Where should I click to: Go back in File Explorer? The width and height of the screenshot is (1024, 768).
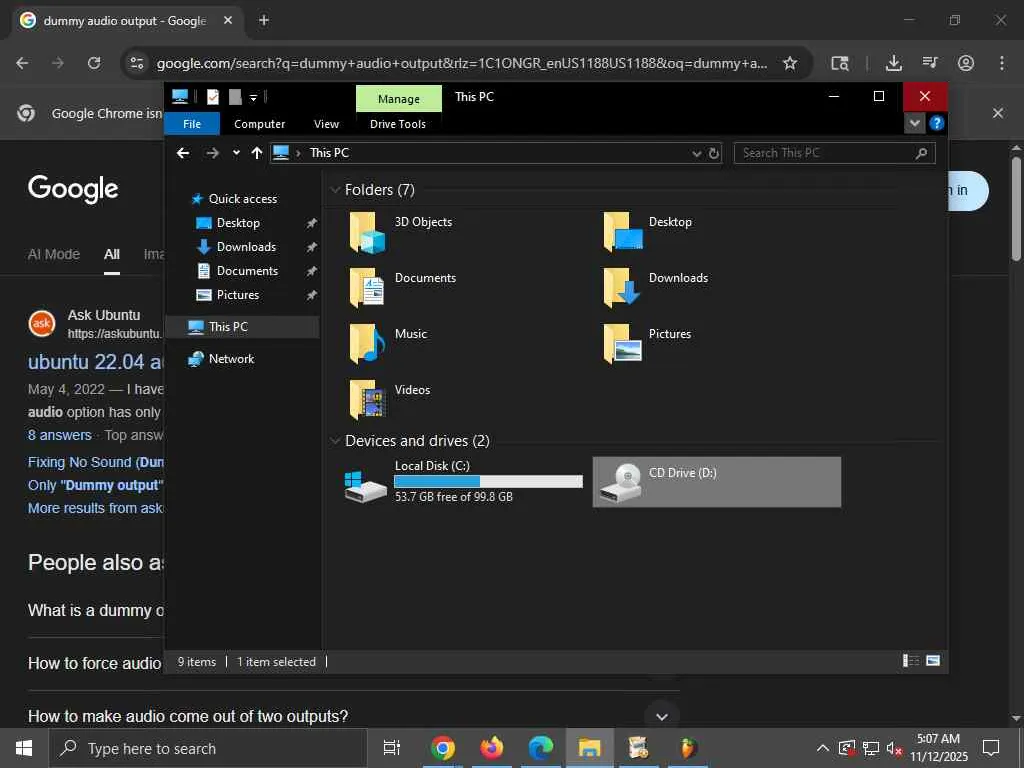(183, 153)
